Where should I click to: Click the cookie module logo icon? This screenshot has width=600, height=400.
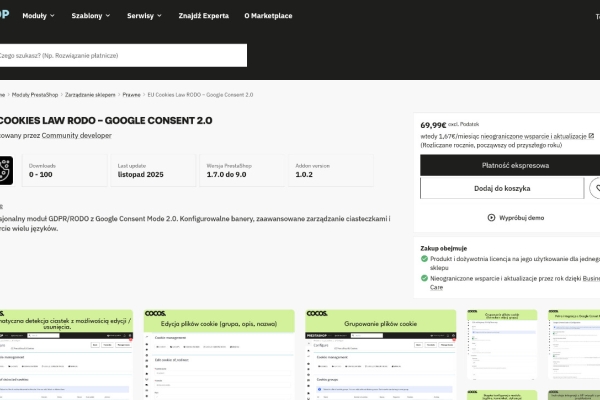pos(6,170)
